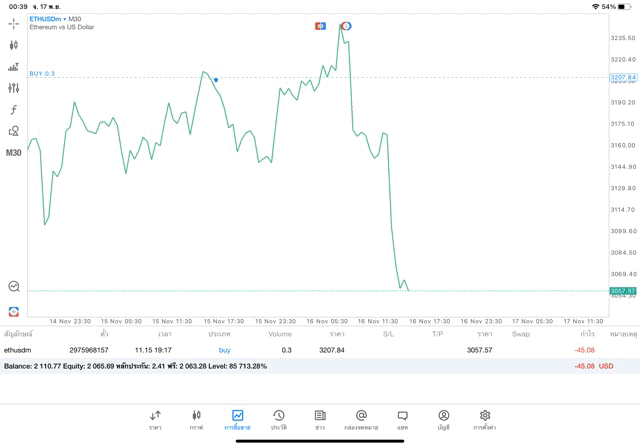This screenshot has height=447, width=640.
Task: Click the green 3057.57 current price tag
Action: tap(622, 291)
